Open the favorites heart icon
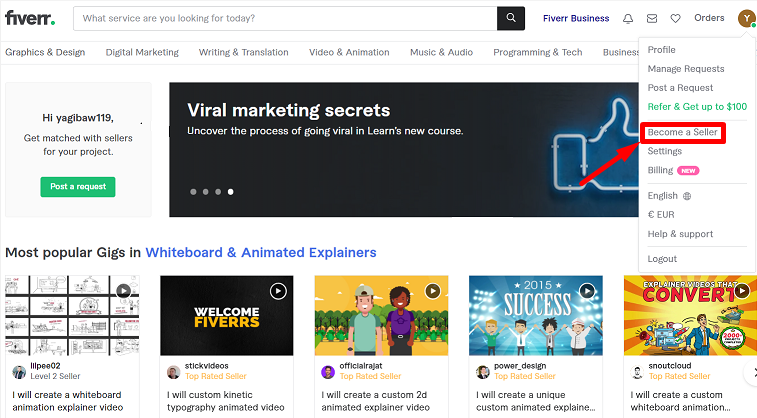 [675, 18]
